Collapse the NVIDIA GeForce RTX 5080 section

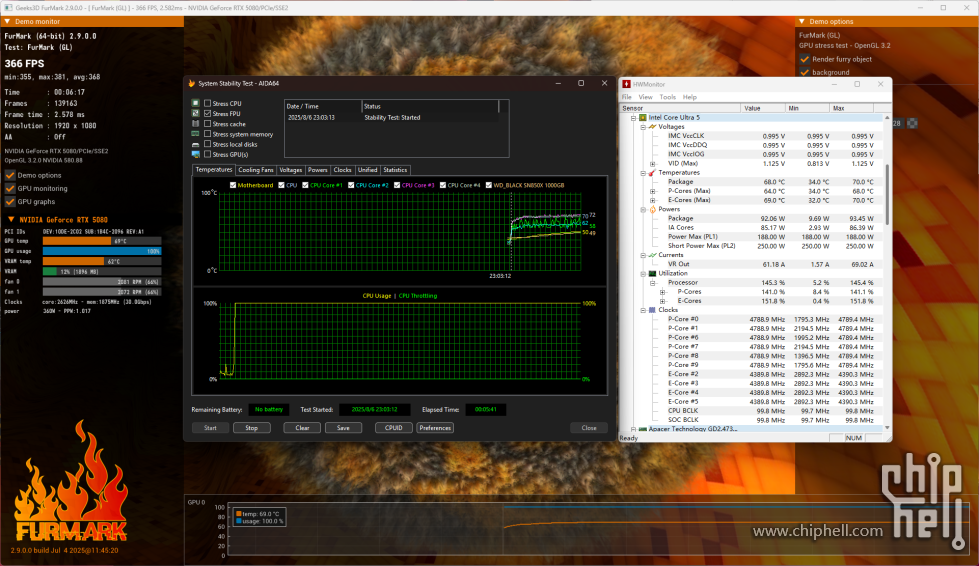[11, 220]
